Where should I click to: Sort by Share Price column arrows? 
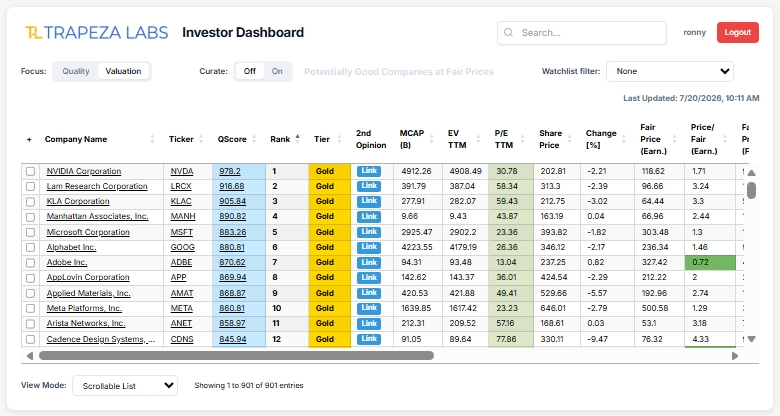pos(570,139)
